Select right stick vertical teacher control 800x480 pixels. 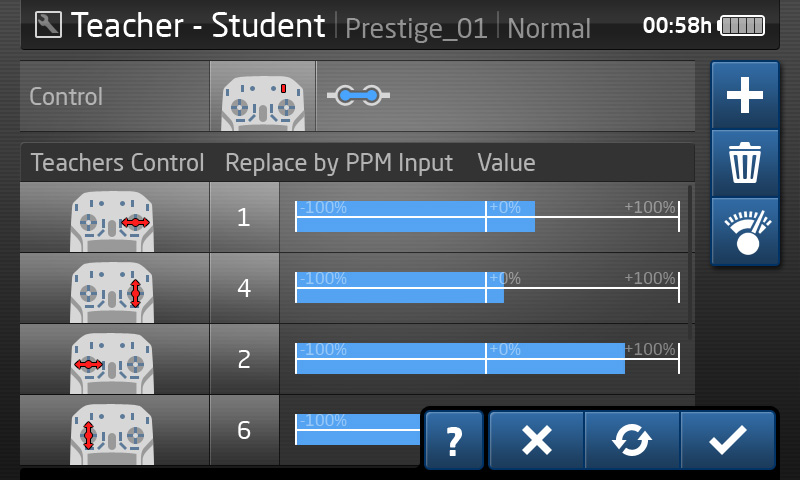point(114,288)
